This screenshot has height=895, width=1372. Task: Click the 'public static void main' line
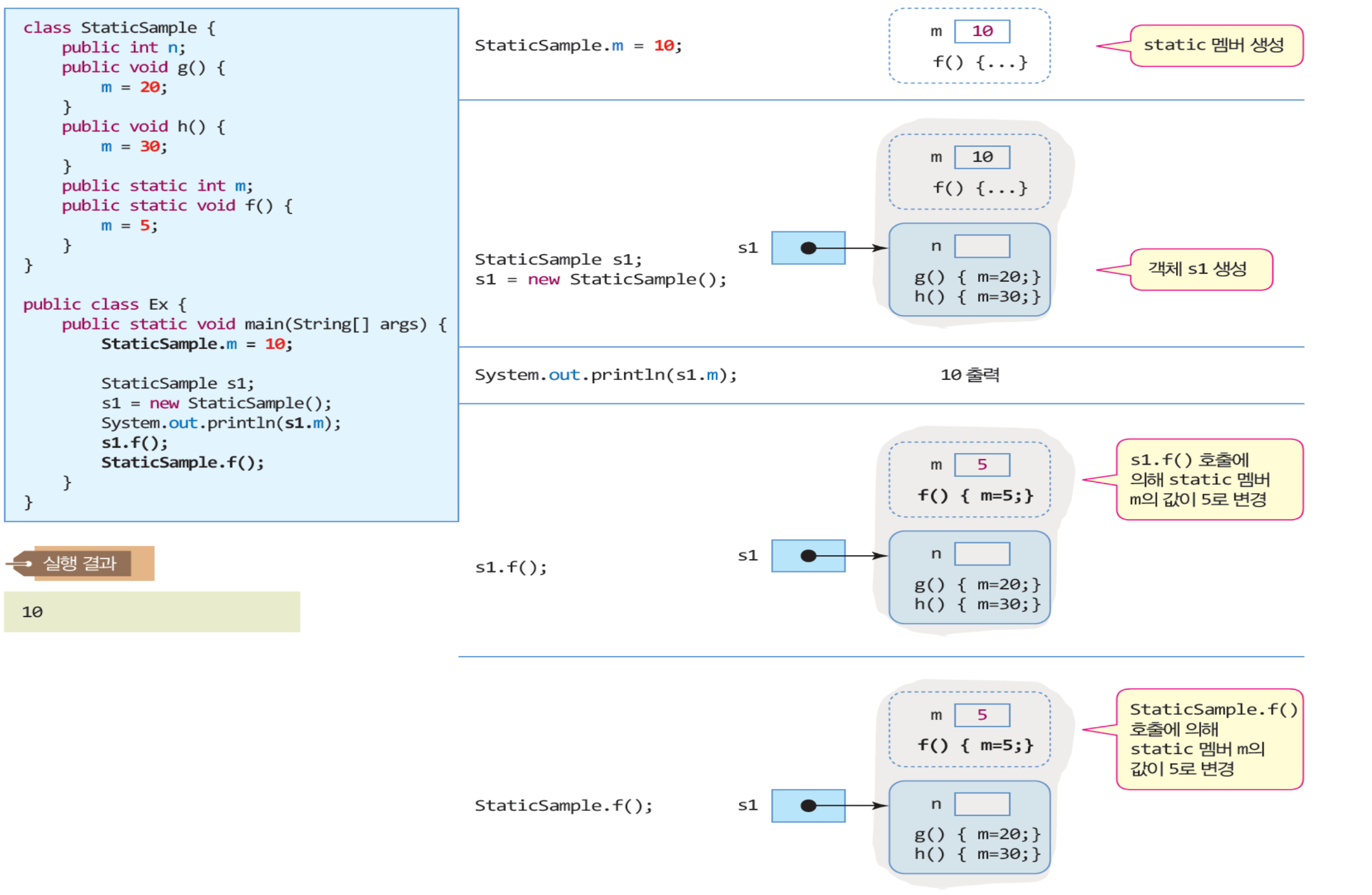[x=254, y=324]
